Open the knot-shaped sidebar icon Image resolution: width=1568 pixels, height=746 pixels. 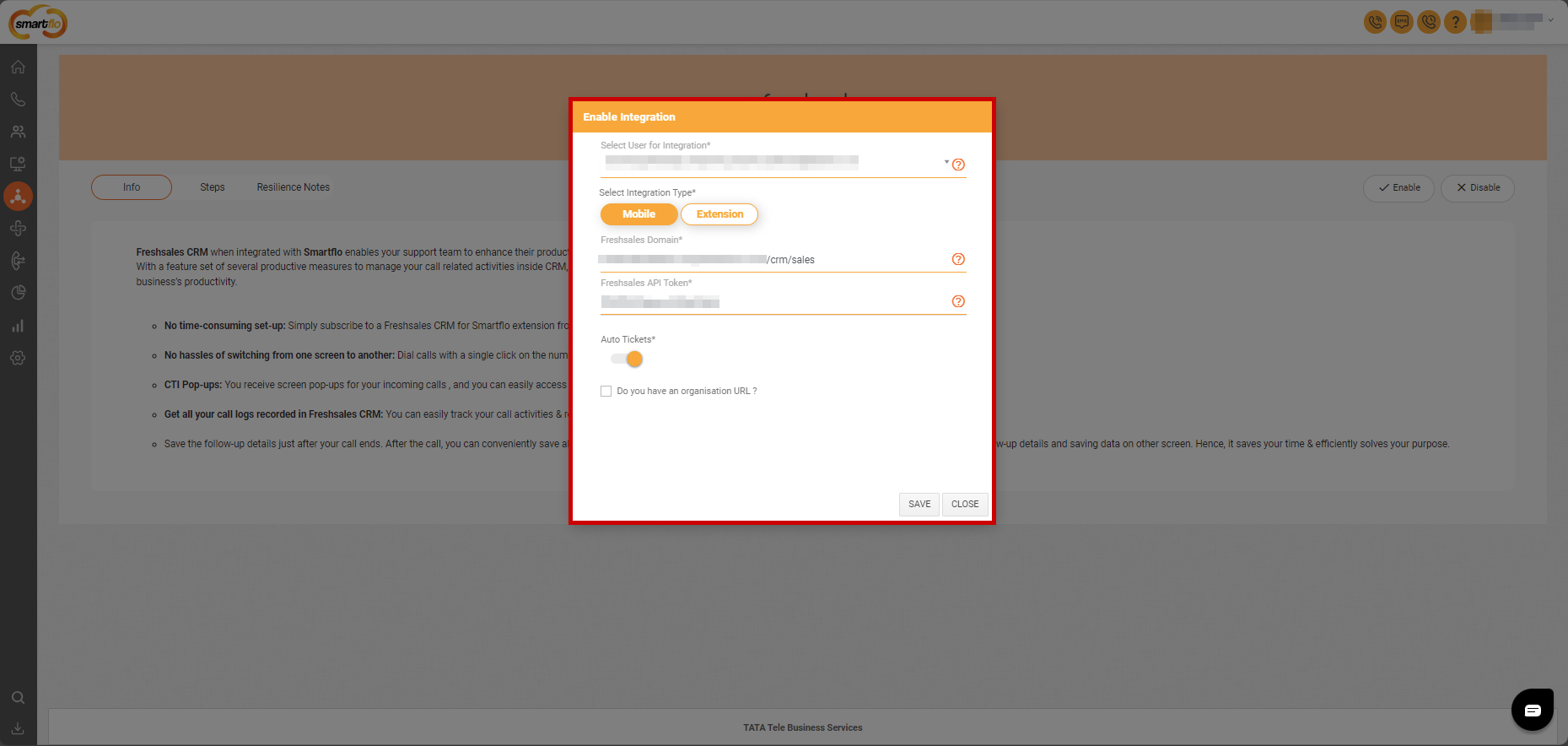[x=18, y=229]
